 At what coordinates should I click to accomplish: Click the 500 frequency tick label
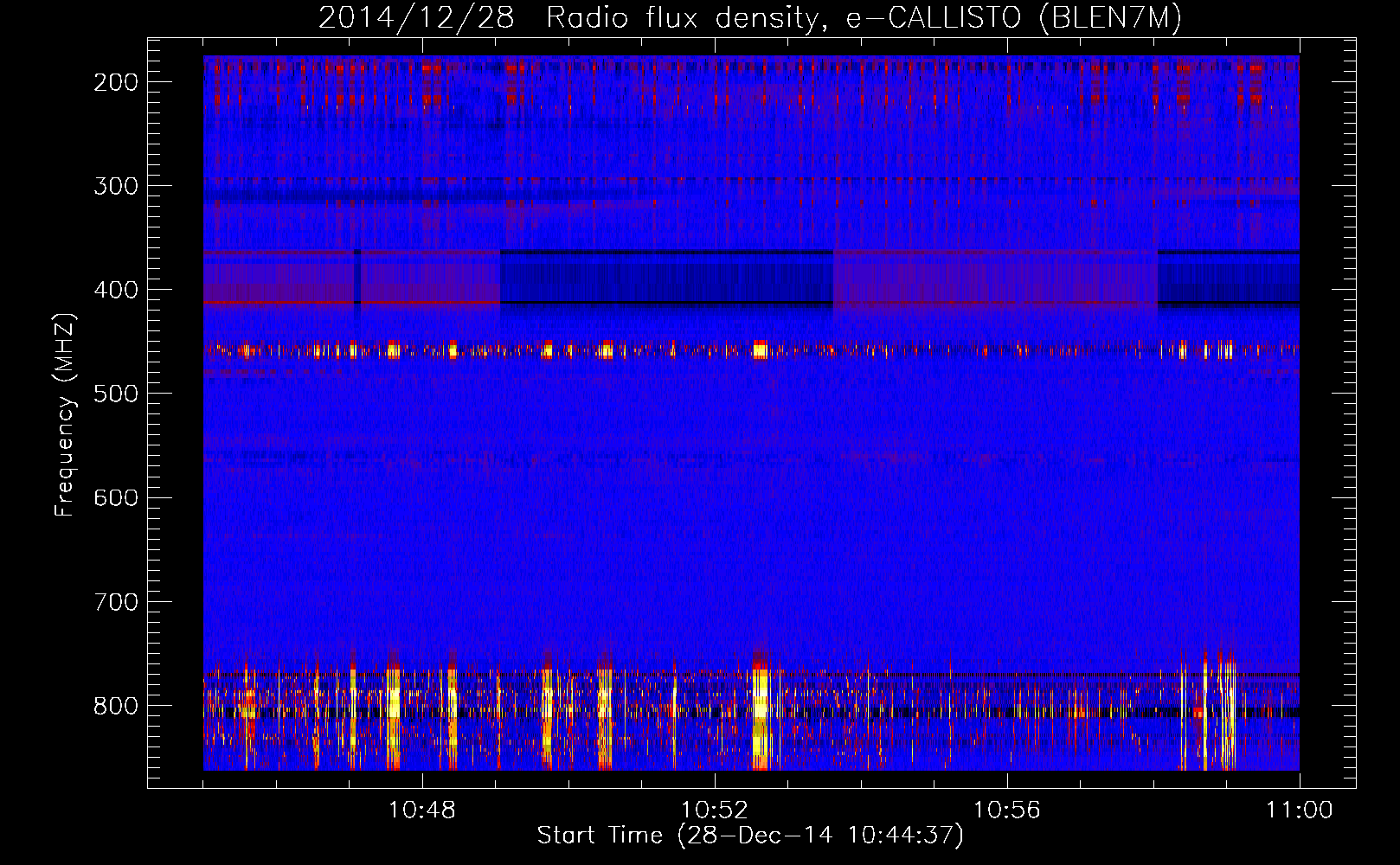pos(116,394)
